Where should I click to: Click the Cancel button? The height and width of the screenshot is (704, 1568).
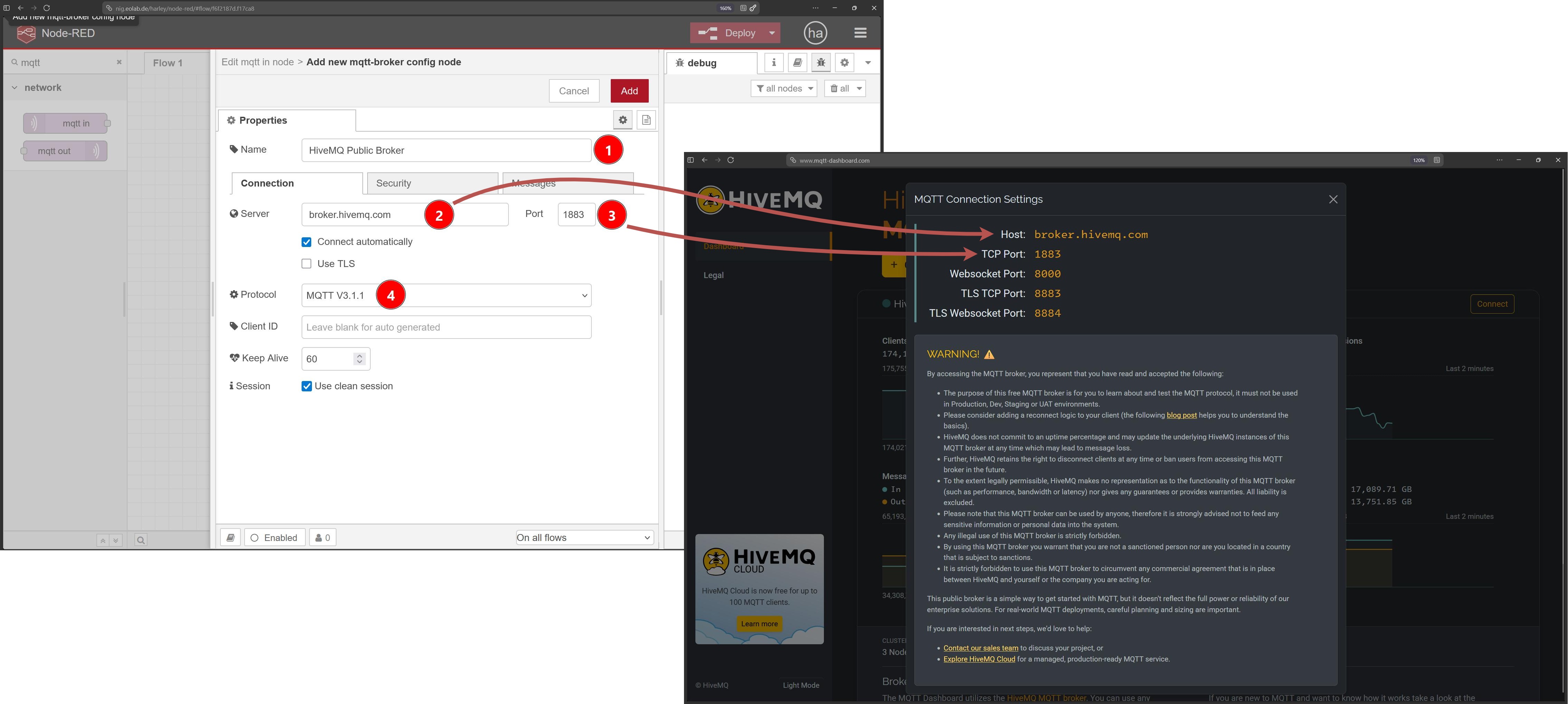pos(573,91)
